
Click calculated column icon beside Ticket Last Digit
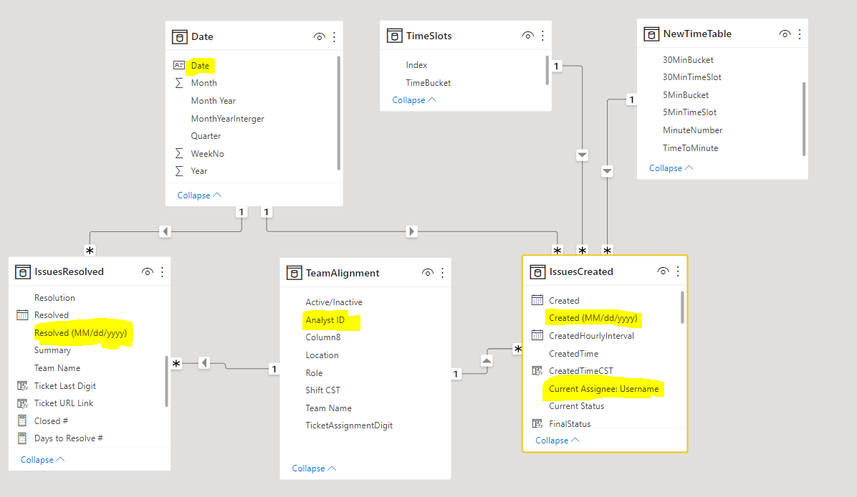pyautogui.click(x=22, y=386)
